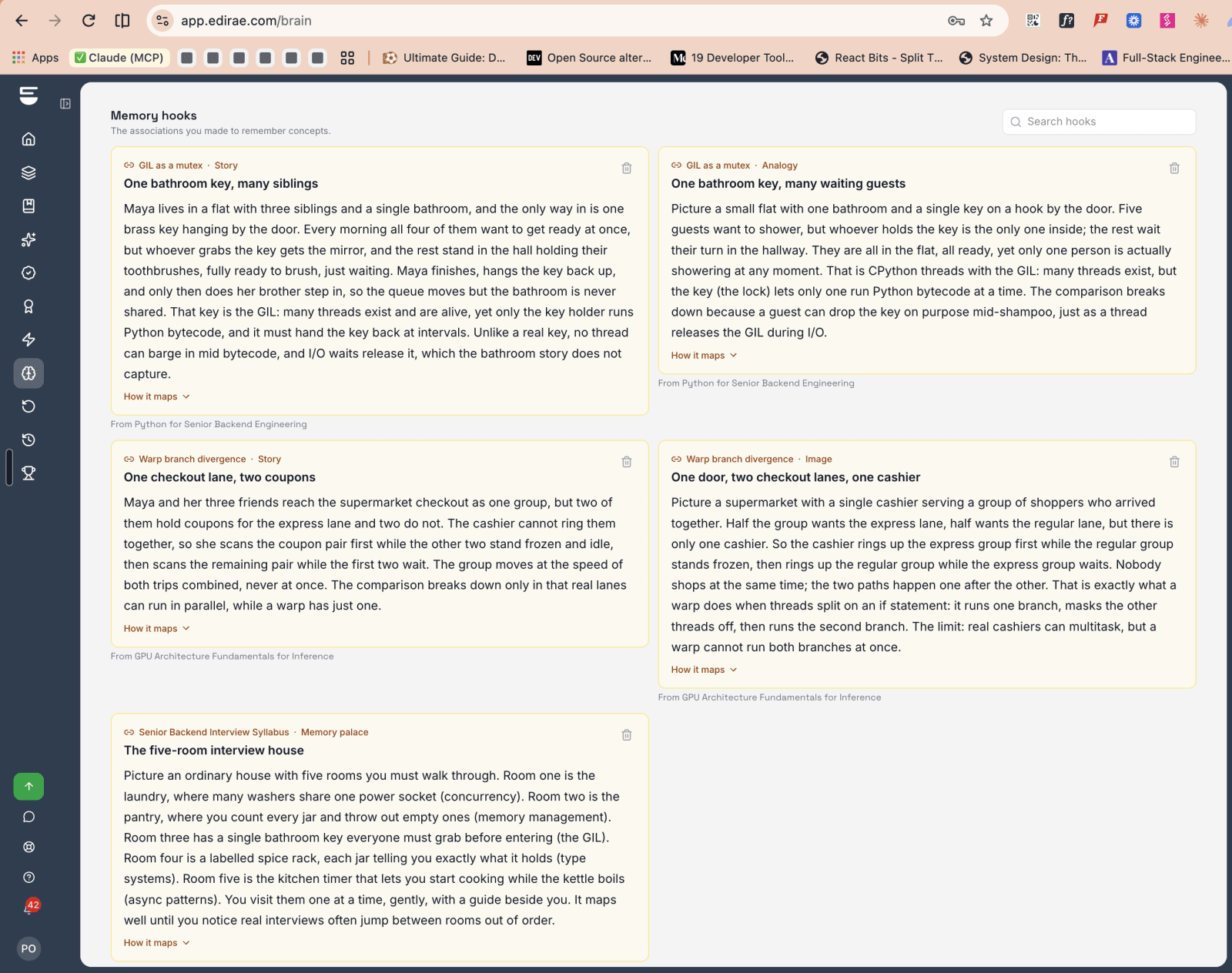The height and width of the screenshot is (973, 1232).
Task: Open notifications bell with 42 badge
Action: 29,907
